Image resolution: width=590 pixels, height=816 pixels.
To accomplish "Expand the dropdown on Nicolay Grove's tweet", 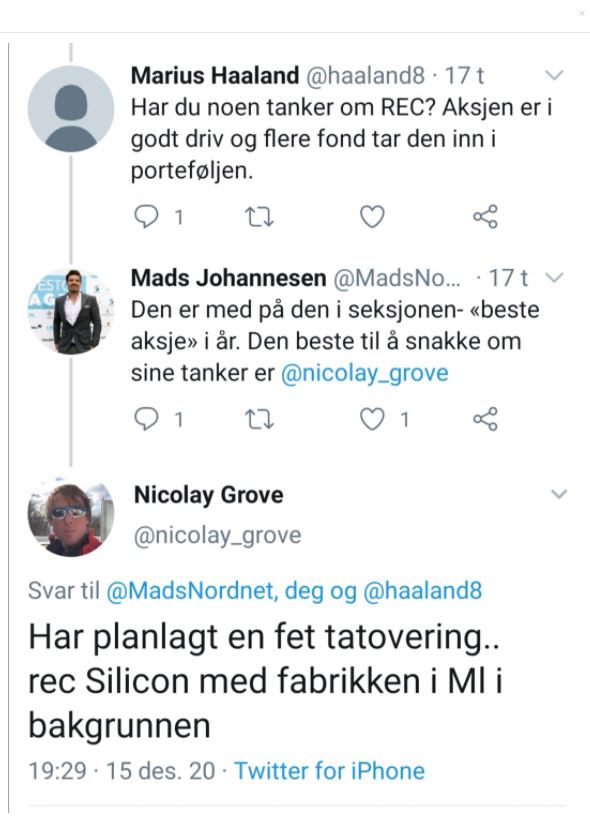I will (557, 492).
